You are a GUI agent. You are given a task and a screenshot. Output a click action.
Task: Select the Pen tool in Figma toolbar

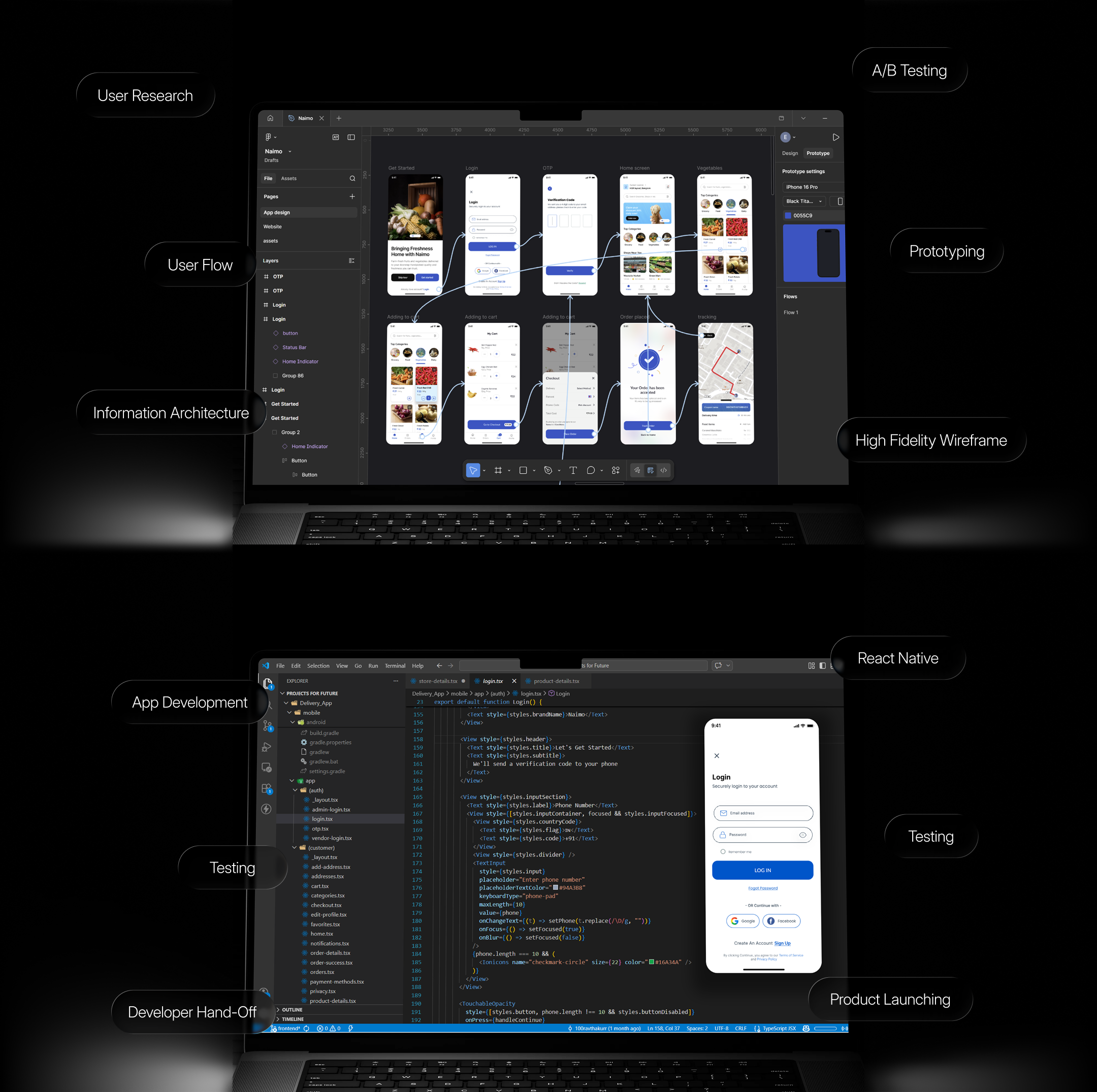click(x=548, y=471)
